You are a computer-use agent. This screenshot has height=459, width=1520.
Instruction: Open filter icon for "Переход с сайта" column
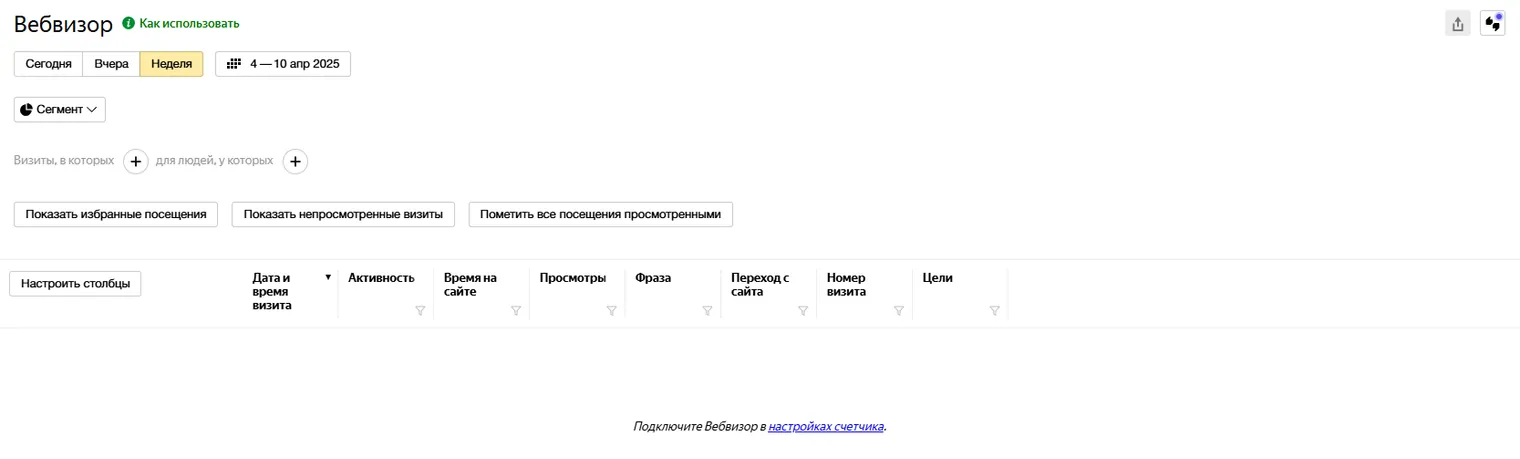(803, 311)
